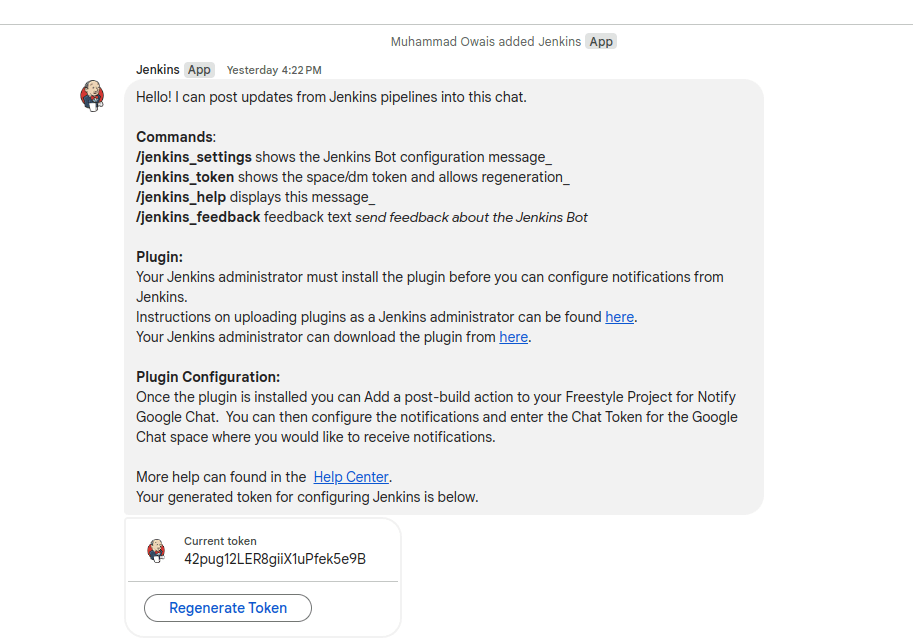Image resolution: width=913 pixels, height=642 pixels.
Task: Click the Jenkins avatar beside the message
Action: tap(93, 96)
